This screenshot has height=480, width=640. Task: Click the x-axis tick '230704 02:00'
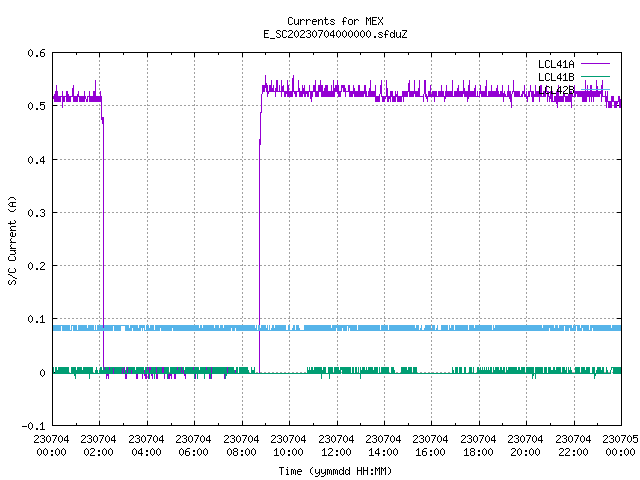[x=98, y=446]
